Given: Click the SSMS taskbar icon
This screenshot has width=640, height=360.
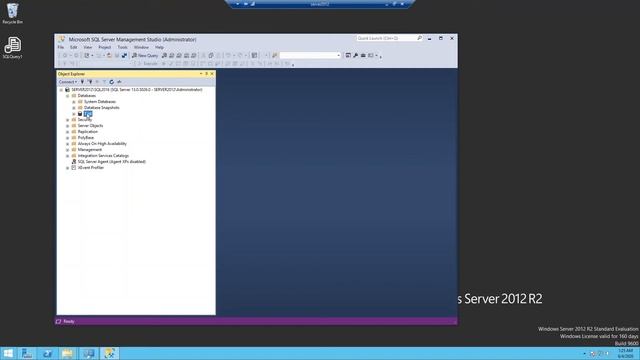Looking at the screenshot, I should pyautogui.click(x=109, y=353).
